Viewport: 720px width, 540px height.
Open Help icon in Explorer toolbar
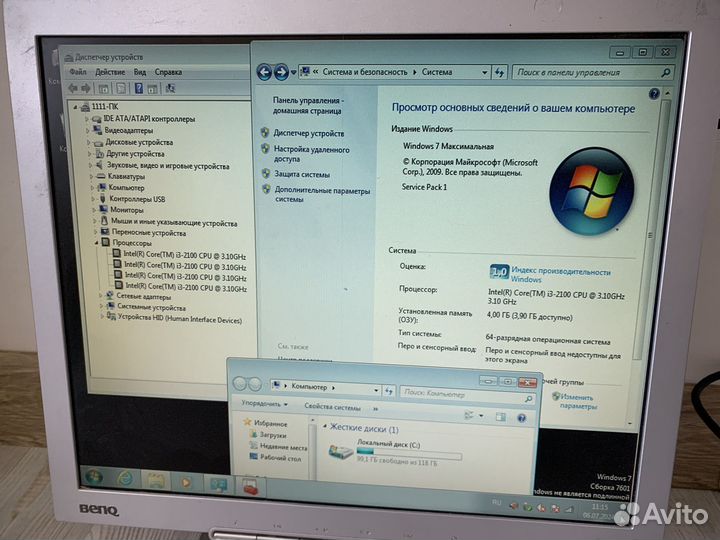coord(521,418)
